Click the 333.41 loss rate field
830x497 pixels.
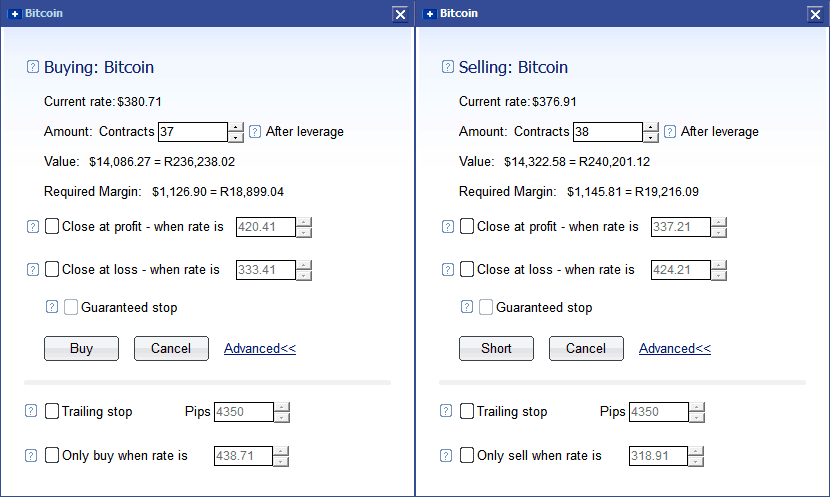(266, 270)
